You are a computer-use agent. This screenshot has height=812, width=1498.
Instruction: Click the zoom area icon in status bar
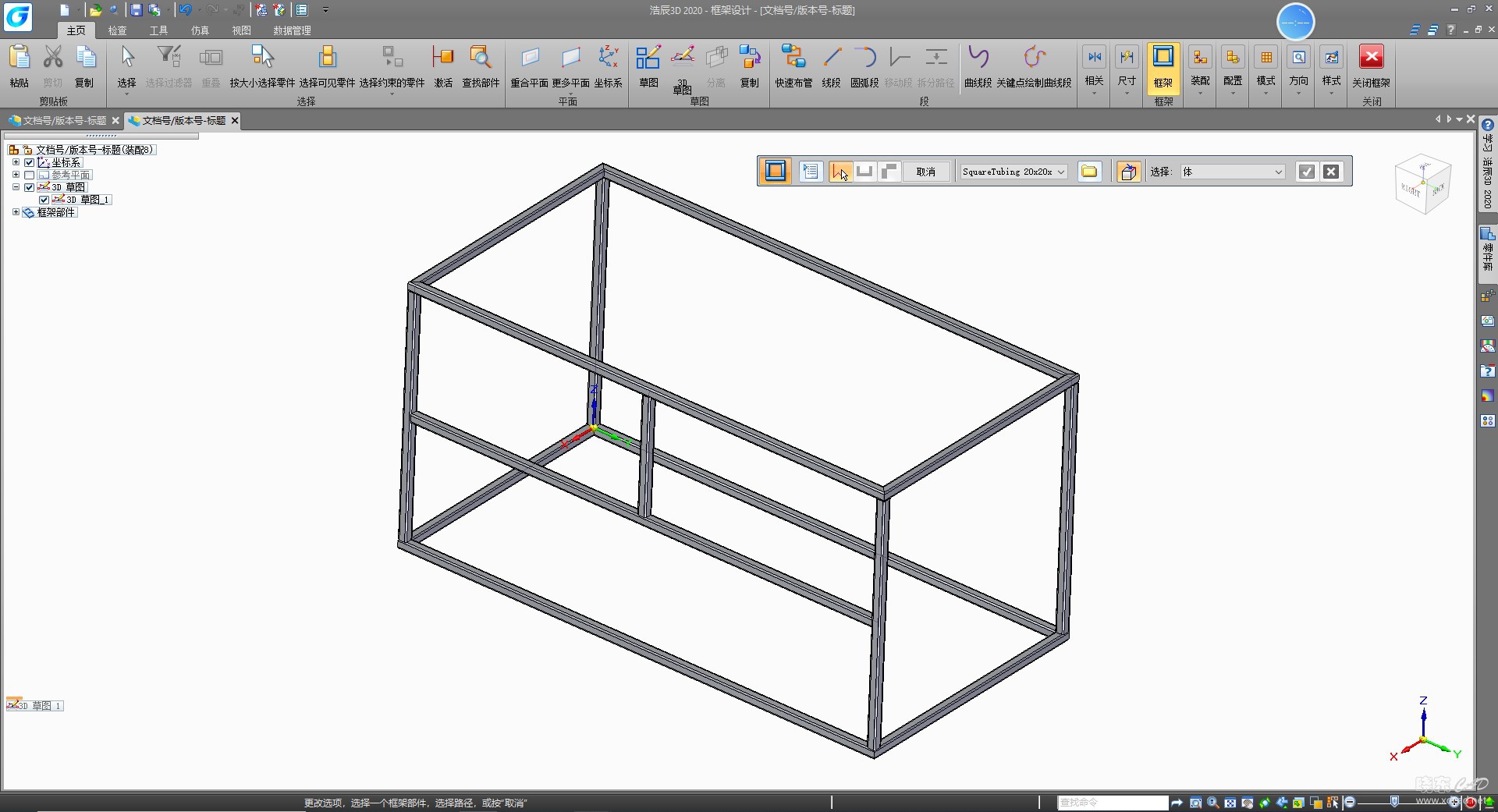coord(1195,803)
